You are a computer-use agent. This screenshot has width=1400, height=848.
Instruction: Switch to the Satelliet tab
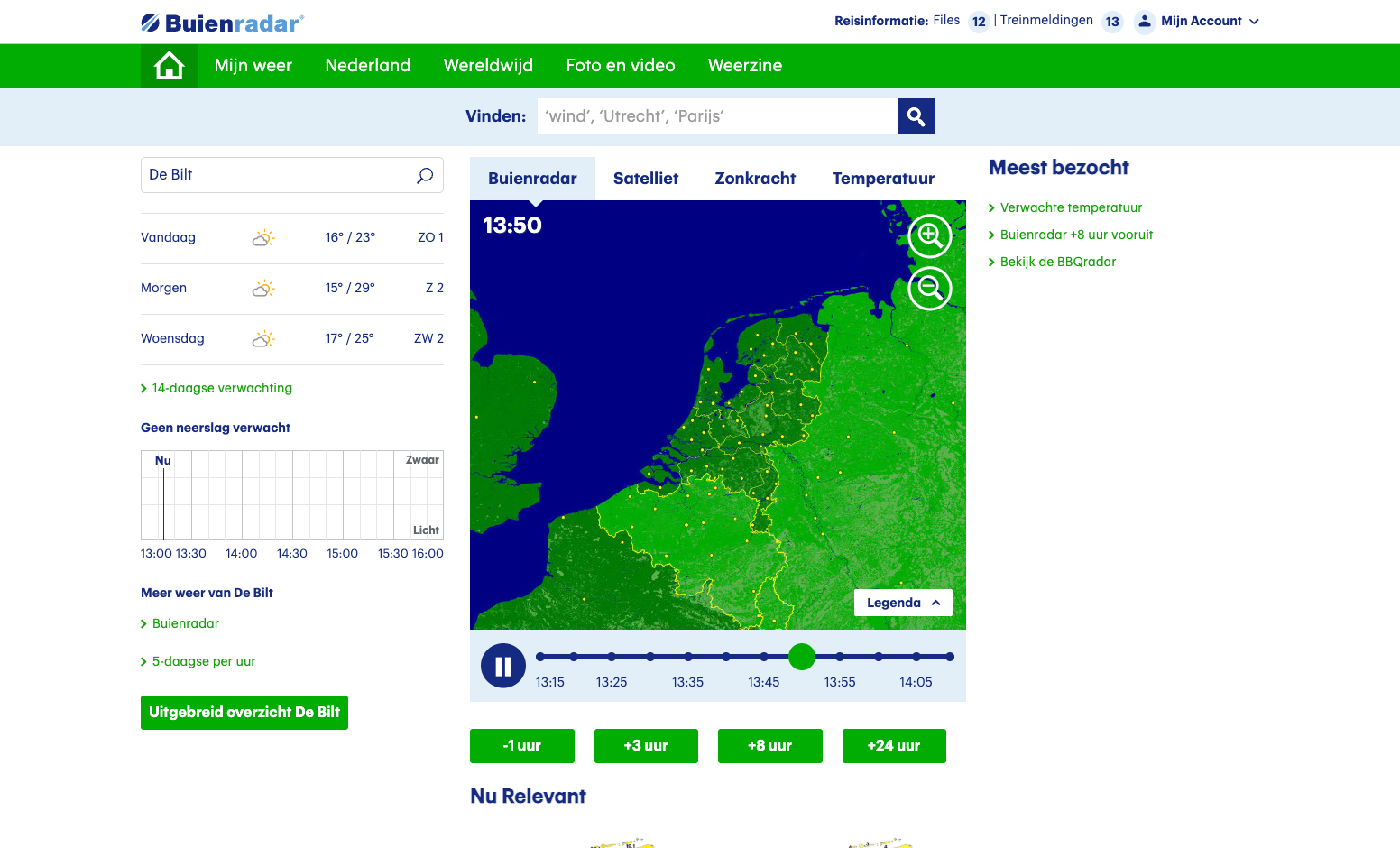(646, 179)
